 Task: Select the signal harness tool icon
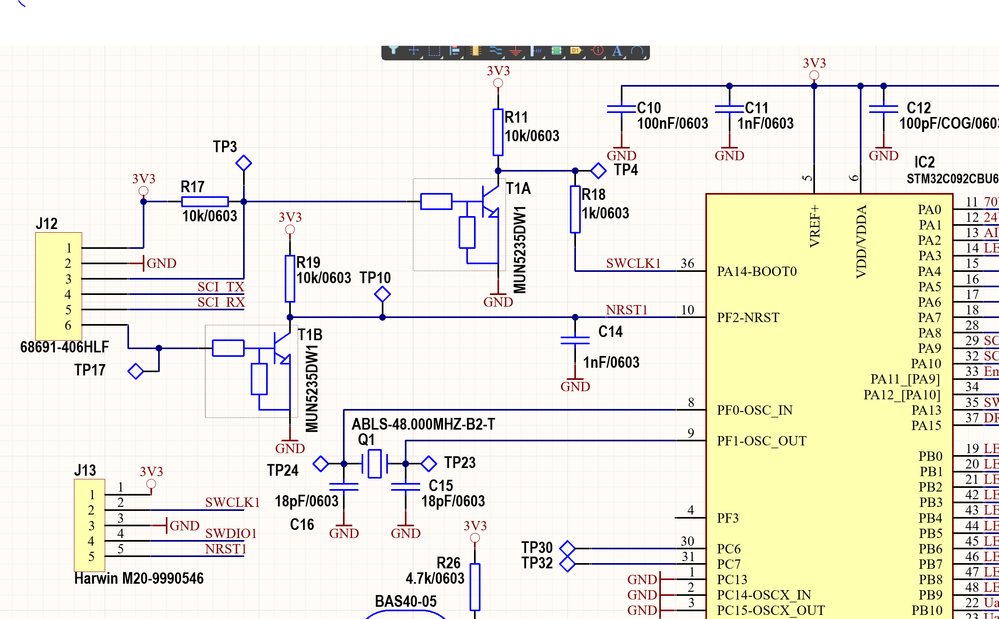(x=536, y=50)
